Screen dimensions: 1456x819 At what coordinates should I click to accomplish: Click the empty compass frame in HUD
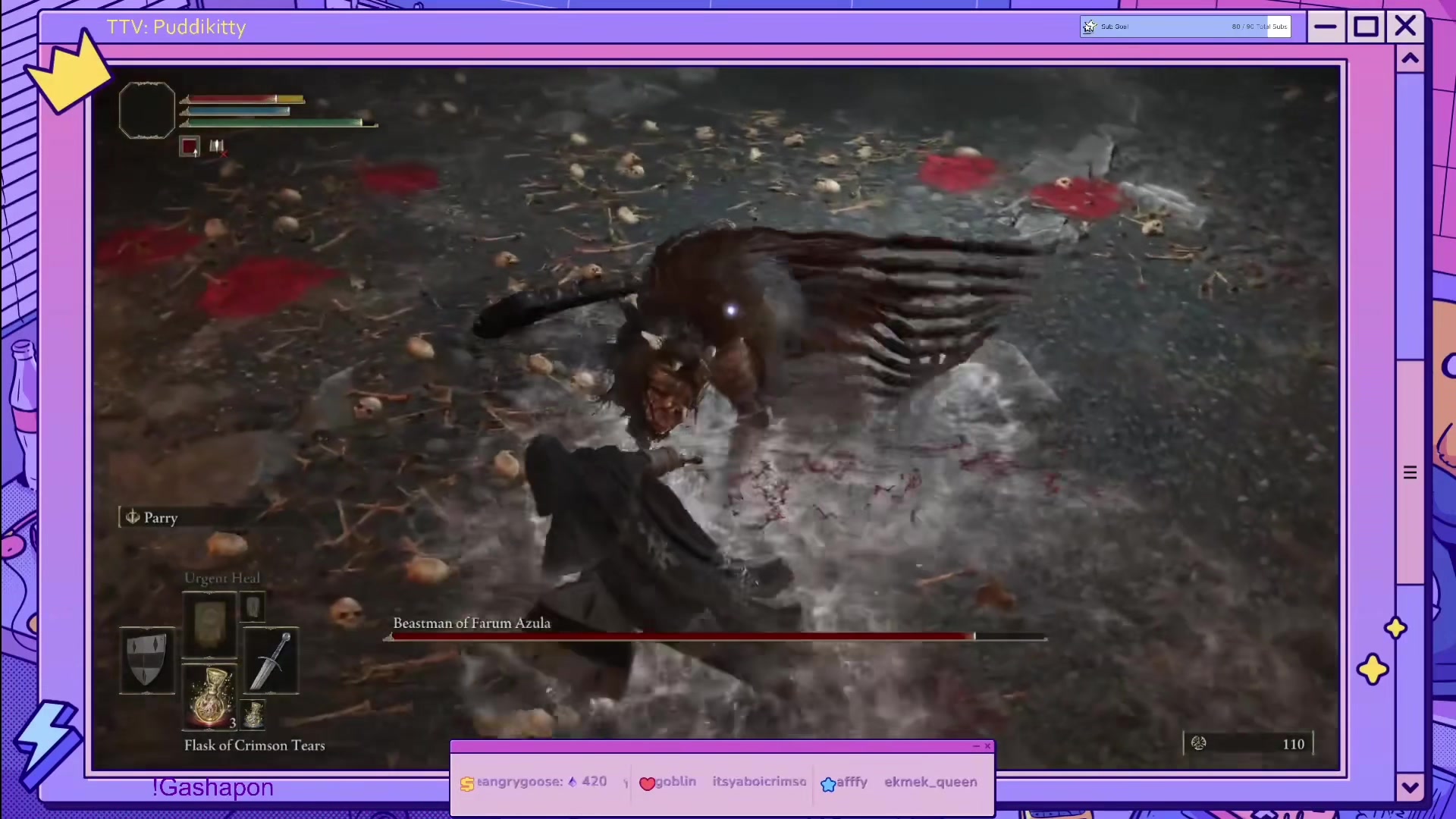[x=147, y=111]
